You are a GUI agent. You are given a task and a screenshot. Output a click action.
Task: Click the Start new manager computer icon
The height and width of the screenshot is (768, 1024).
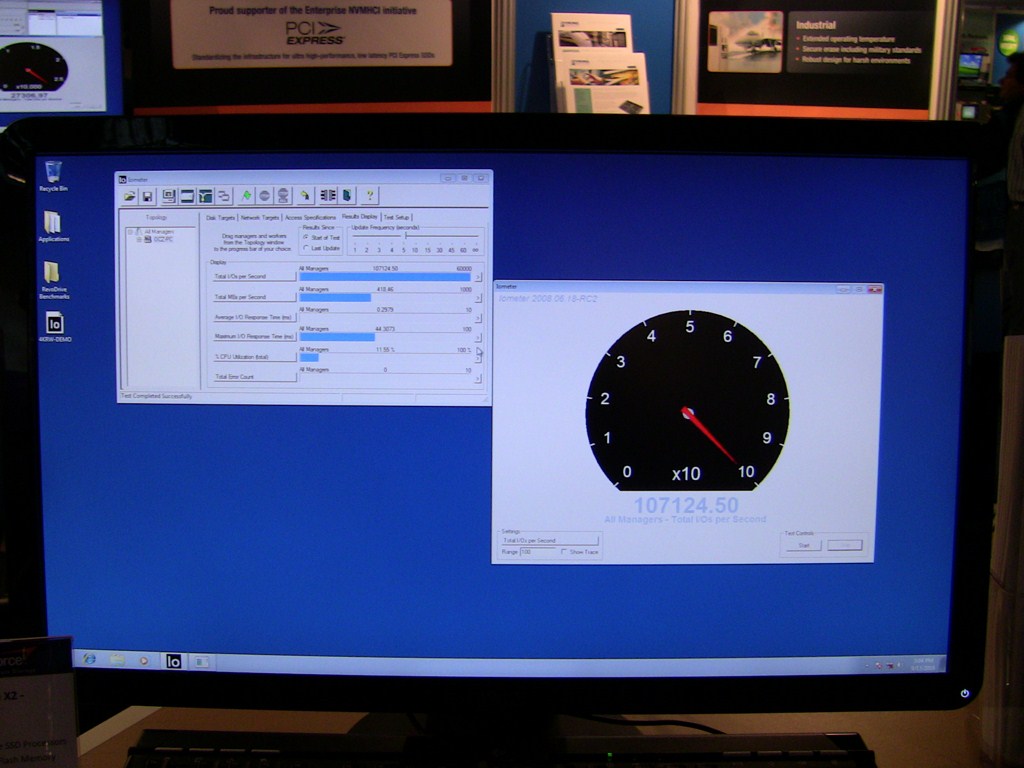[x=168, y=195]
